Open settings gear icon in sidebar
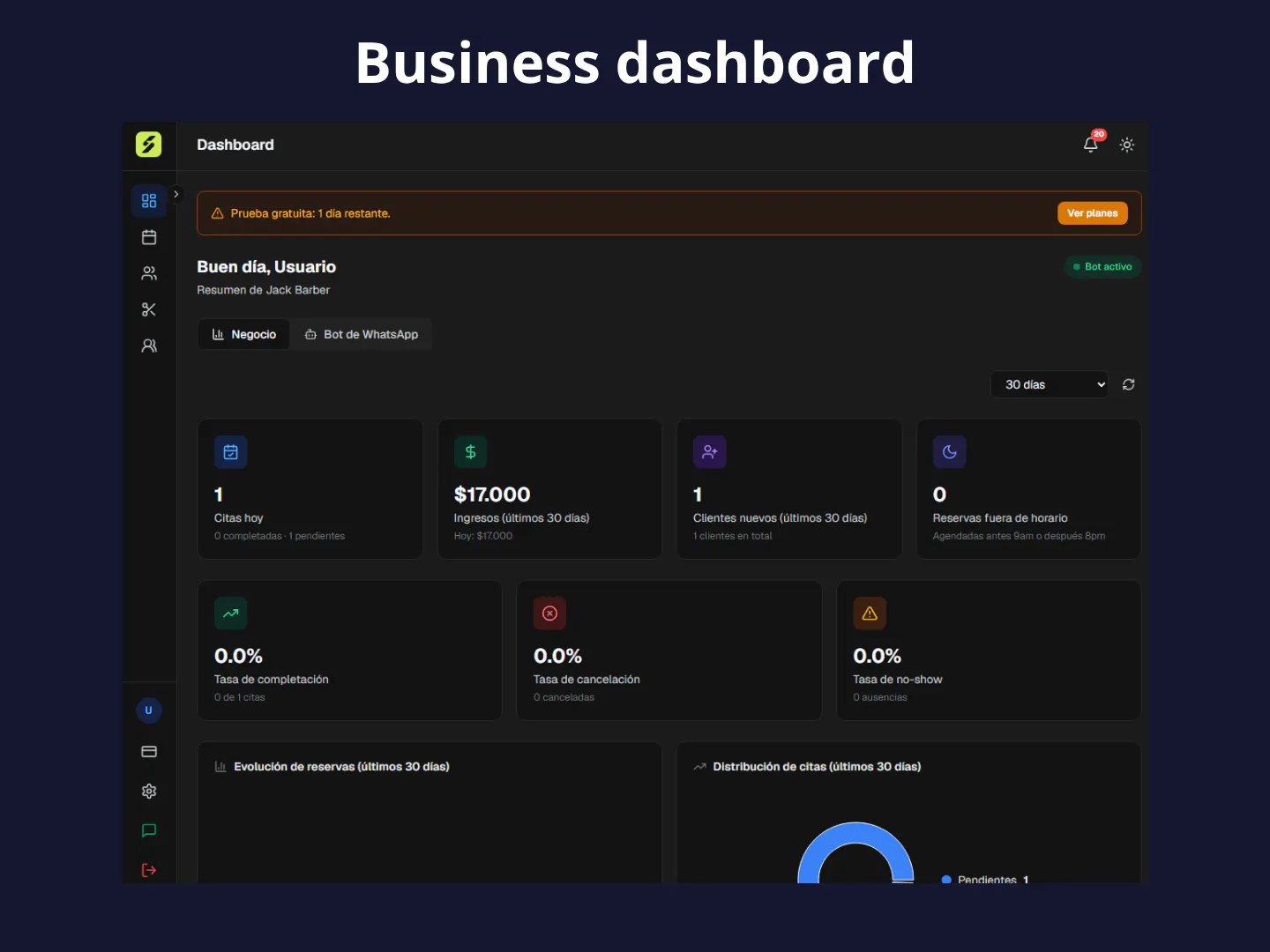1270x952 pixels. (x=149, y=791)
